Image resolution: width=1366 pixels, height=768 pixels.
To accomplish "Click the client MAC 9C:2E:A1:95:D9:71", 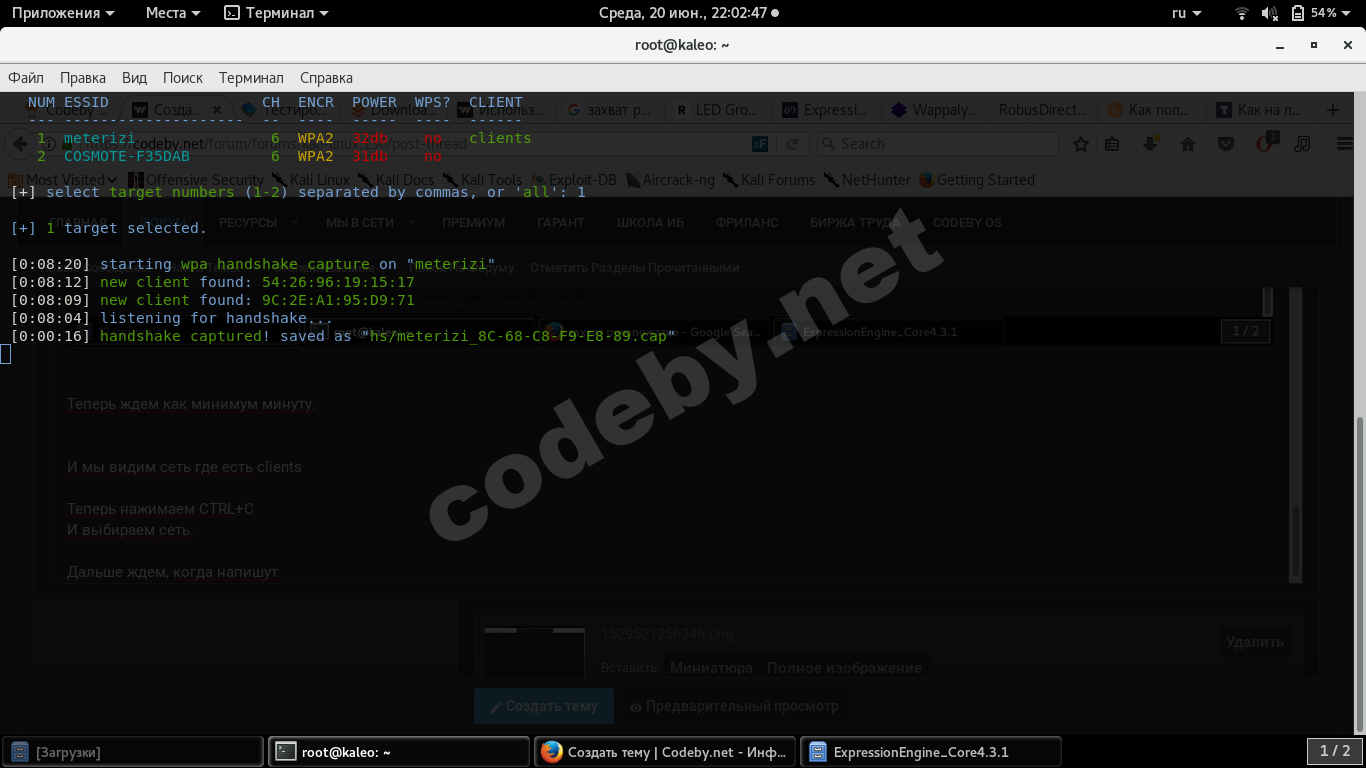I will (x=338, y=300).
